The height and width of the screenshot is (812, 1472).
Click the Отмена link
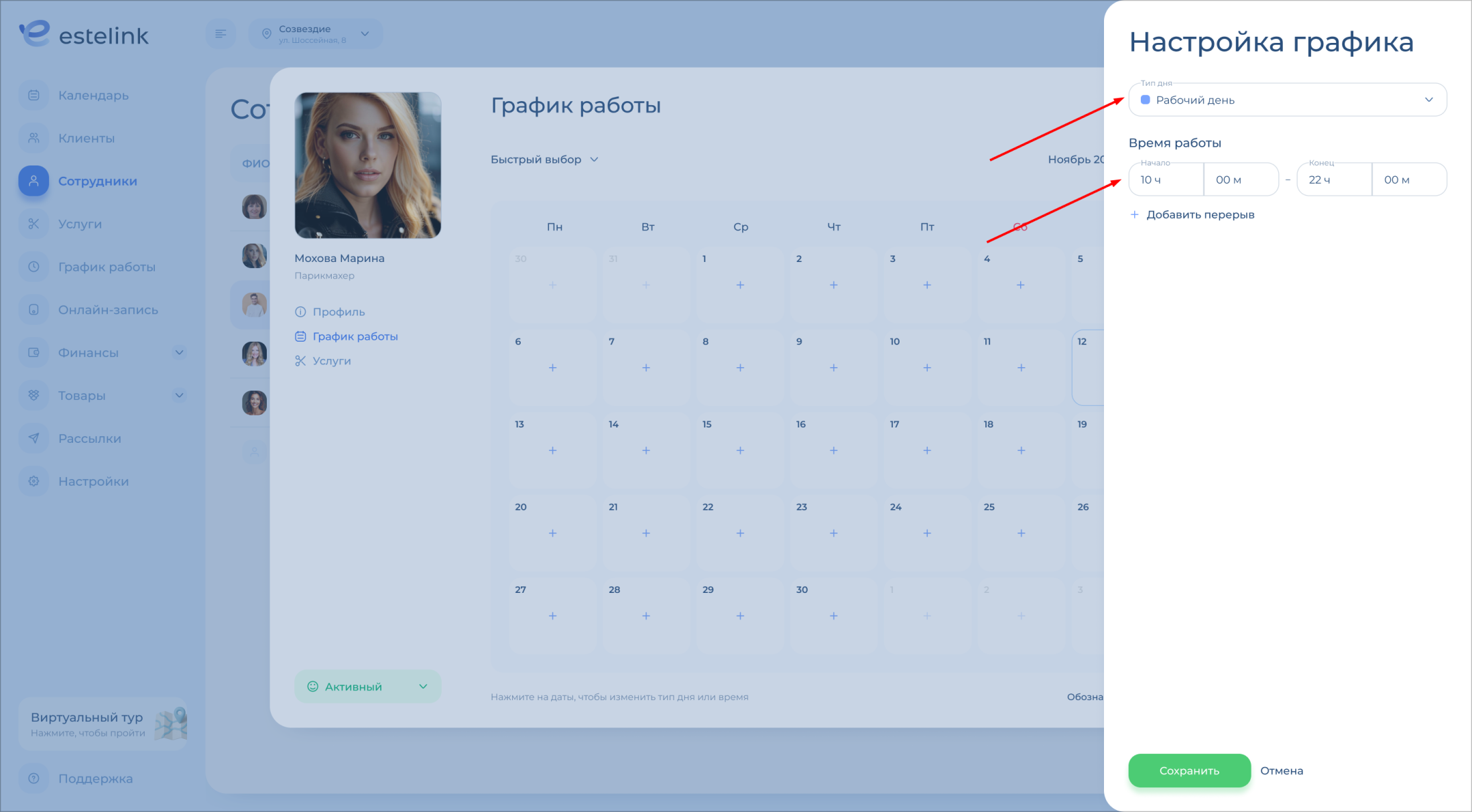(1282, 770)
